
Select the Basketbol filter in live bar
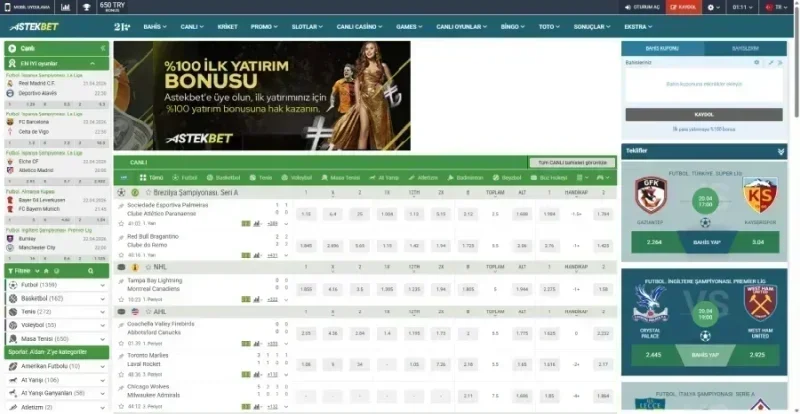click(223, 178)
